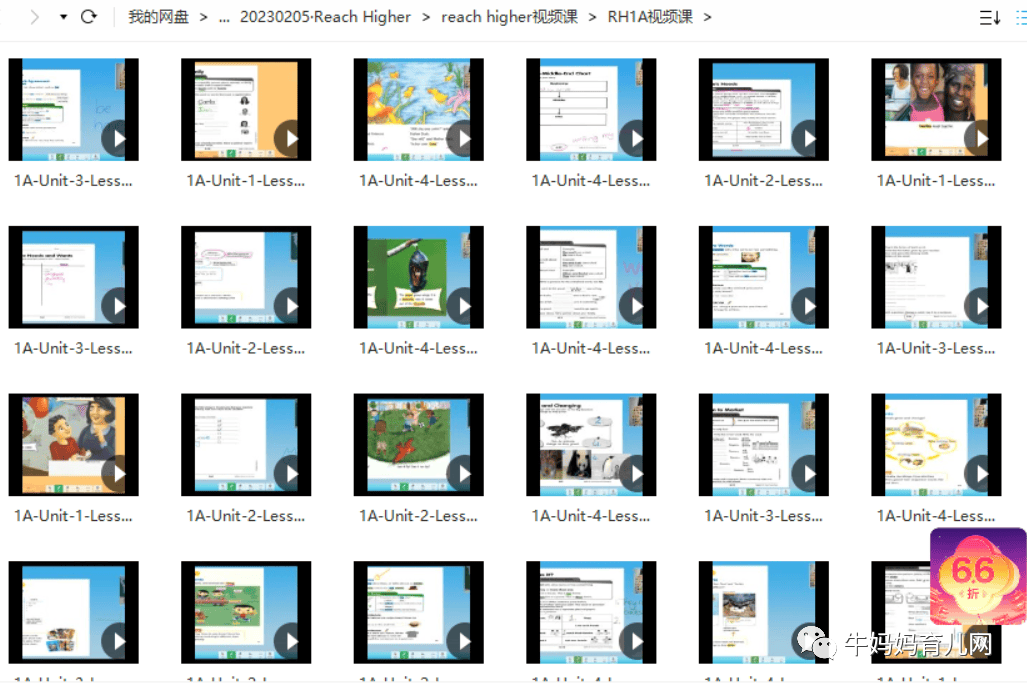Play the hanging chrysalis video
The image size is (1027, 690).
(x=418, y=277)
